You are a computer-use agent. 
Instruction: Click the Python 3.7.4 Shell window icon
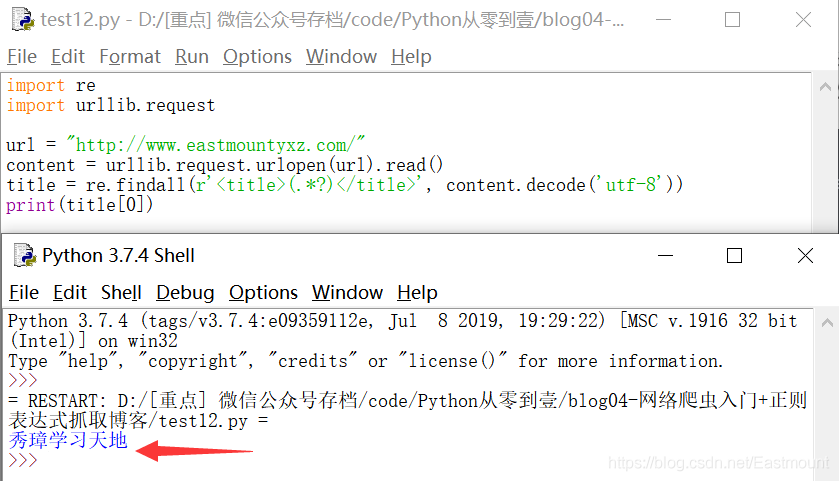click(x=24, y=255)
